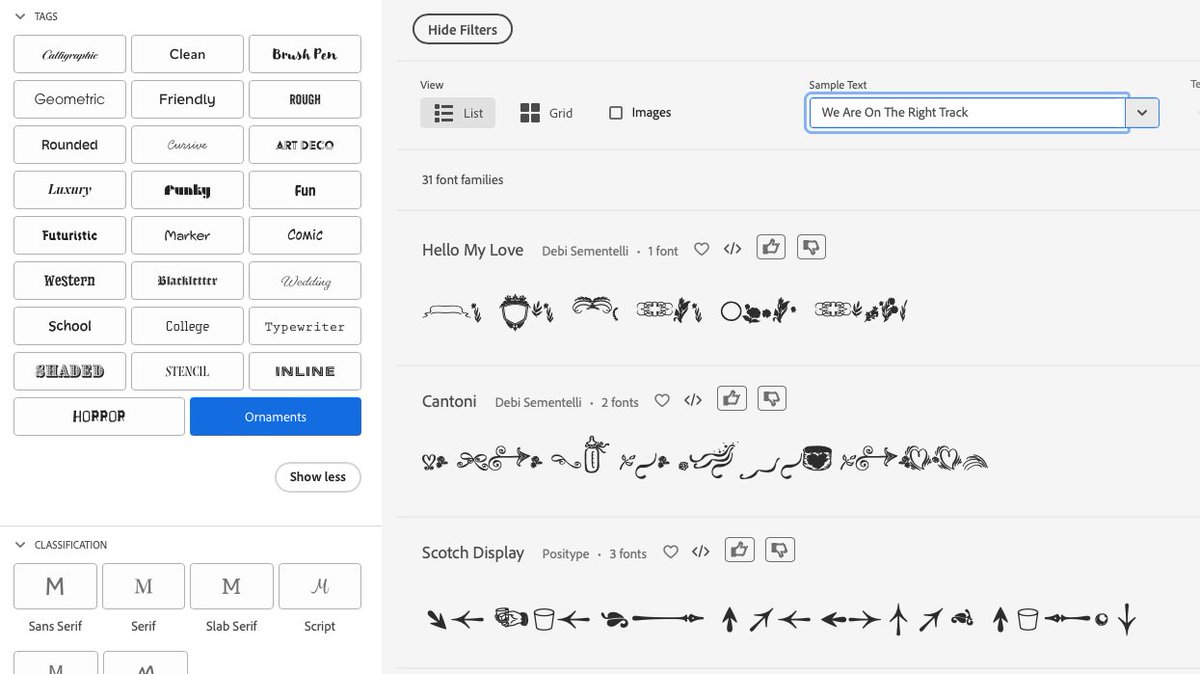Select the Blackletter tag
Viewport: 1200px width, 674px height.
point(187,281)
